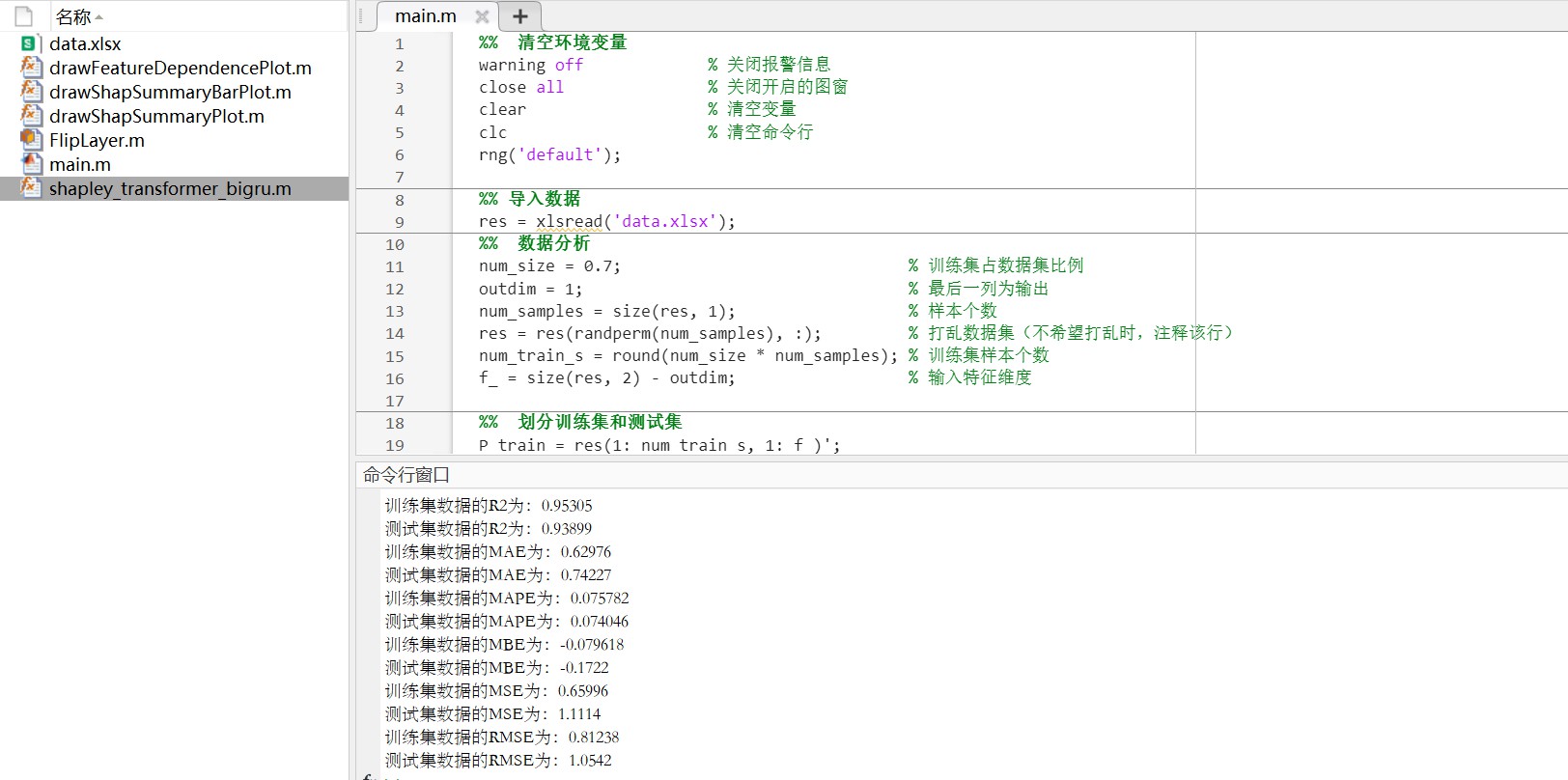This screenshot has height=780, width=1568.
Task: Sort files by the 名称 column header
Action: pyautogui.click(x=73, y=16)
